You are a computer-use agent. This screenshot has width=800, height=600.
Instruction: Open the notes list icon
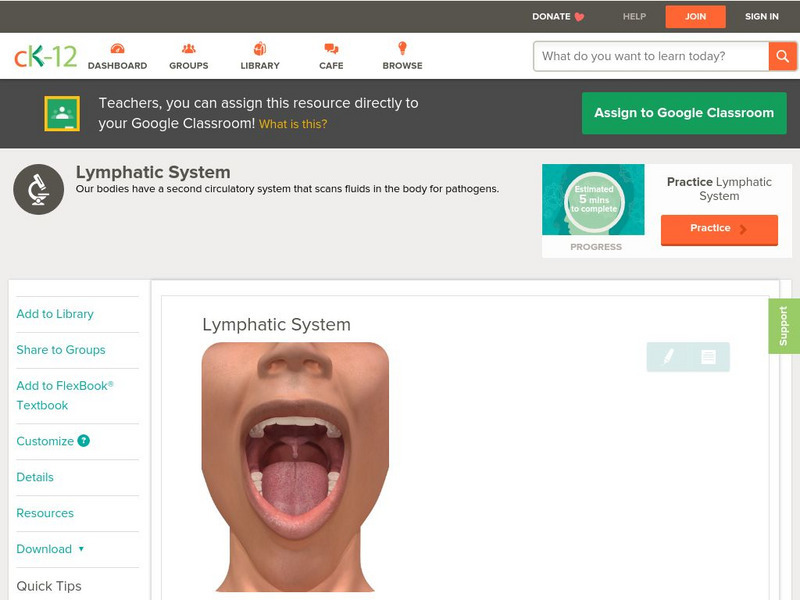[708, 357]
